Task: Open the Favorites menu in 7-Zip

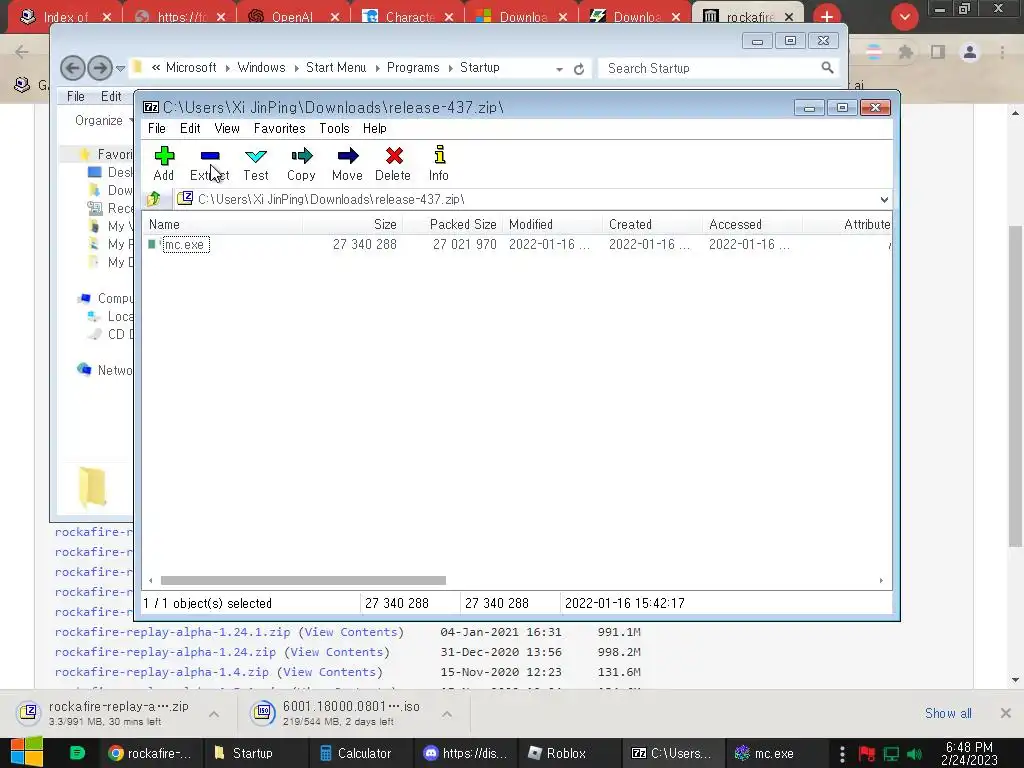Action: tap(280, 129)
